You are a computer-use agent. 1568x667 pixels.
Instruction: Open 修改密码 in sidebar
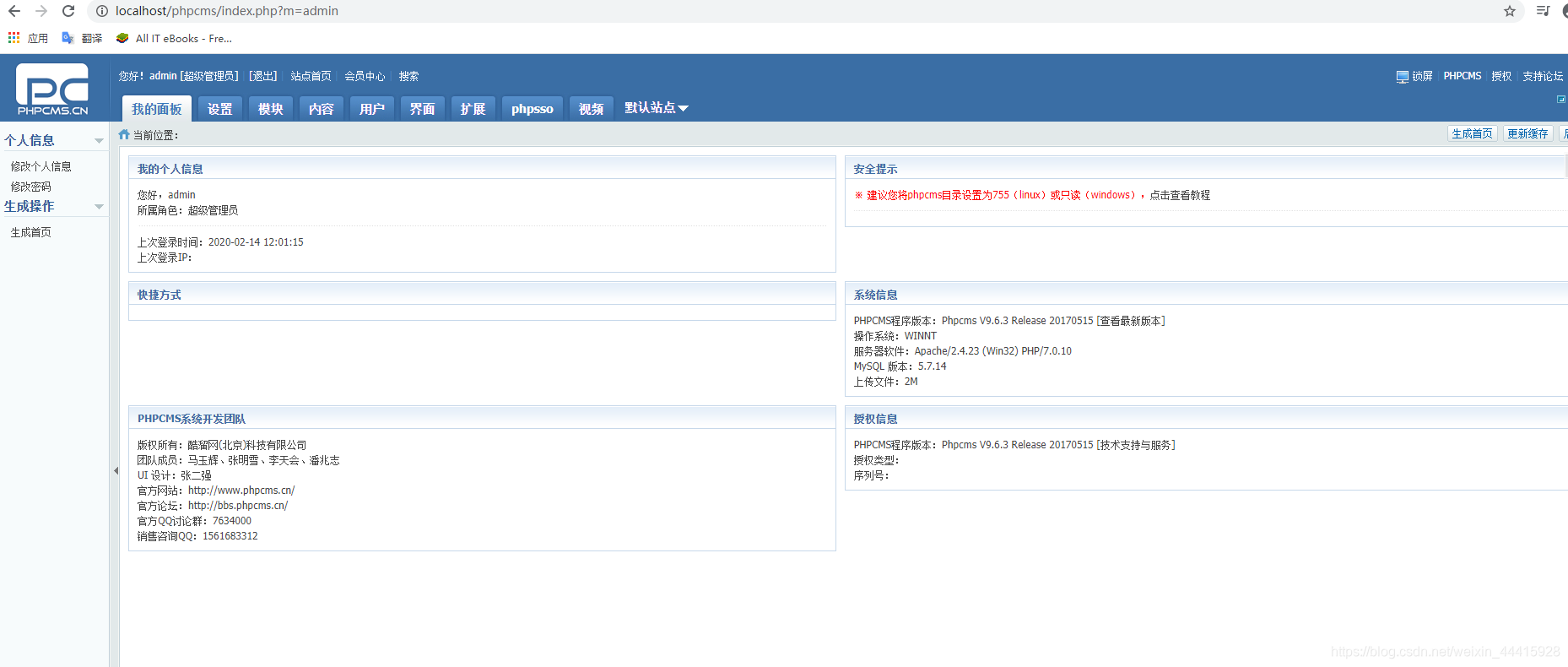[x=30, y=187]
